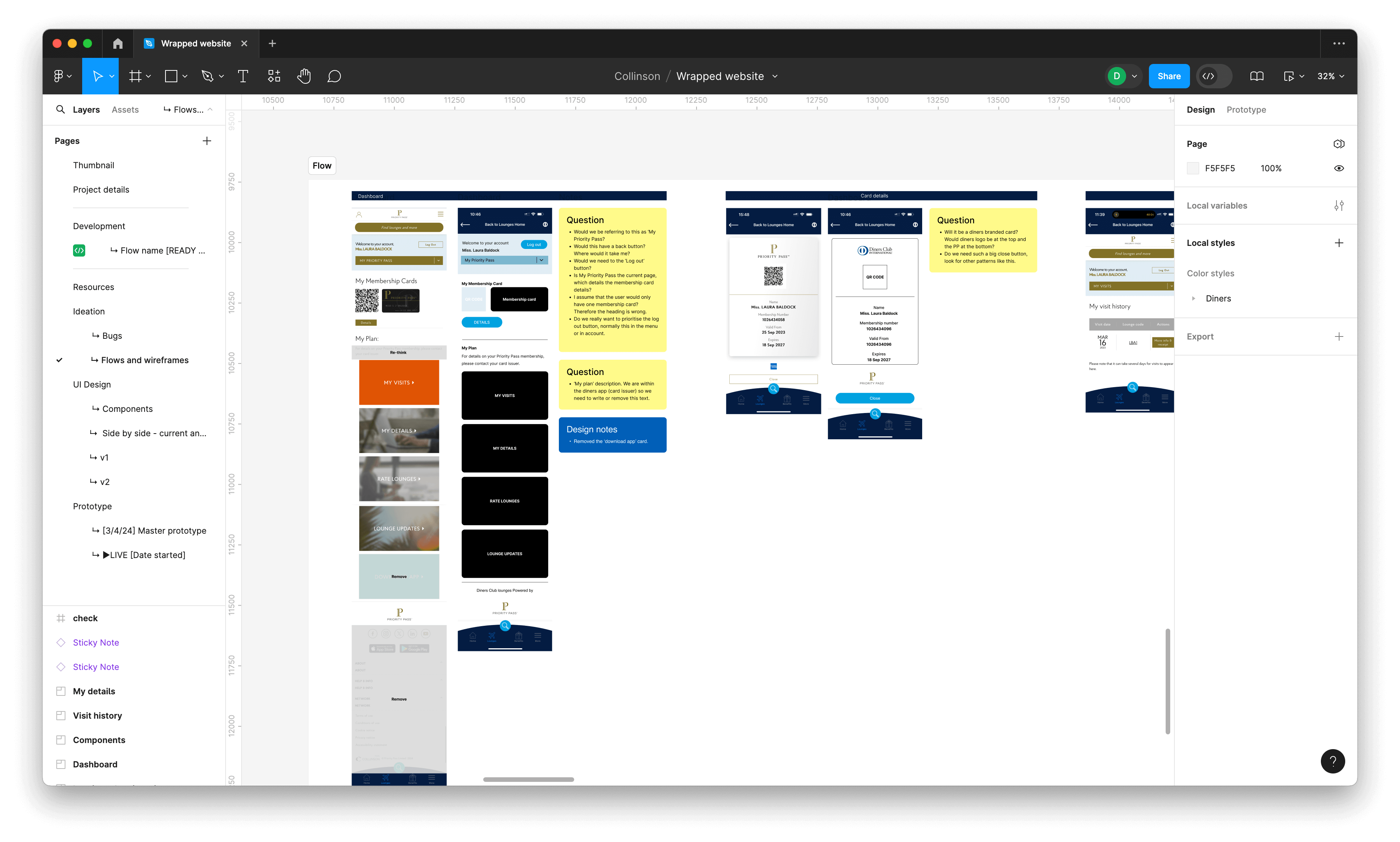The width and height of the screenshot is (1400, 842).
Task: Select the Text tool
Action: point(243,76)
